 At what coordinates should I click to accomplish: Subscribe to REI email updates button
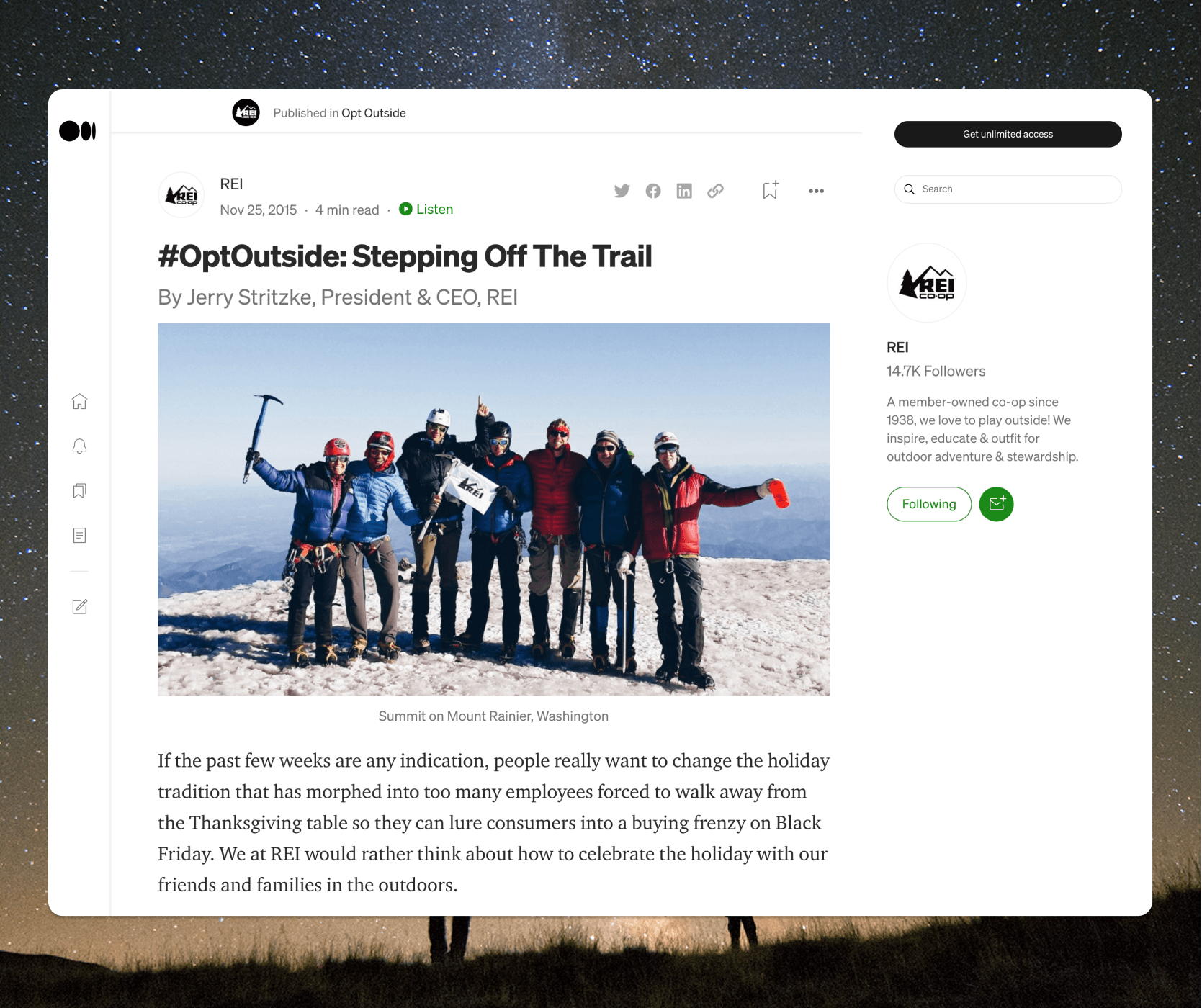tap(997, 504)
